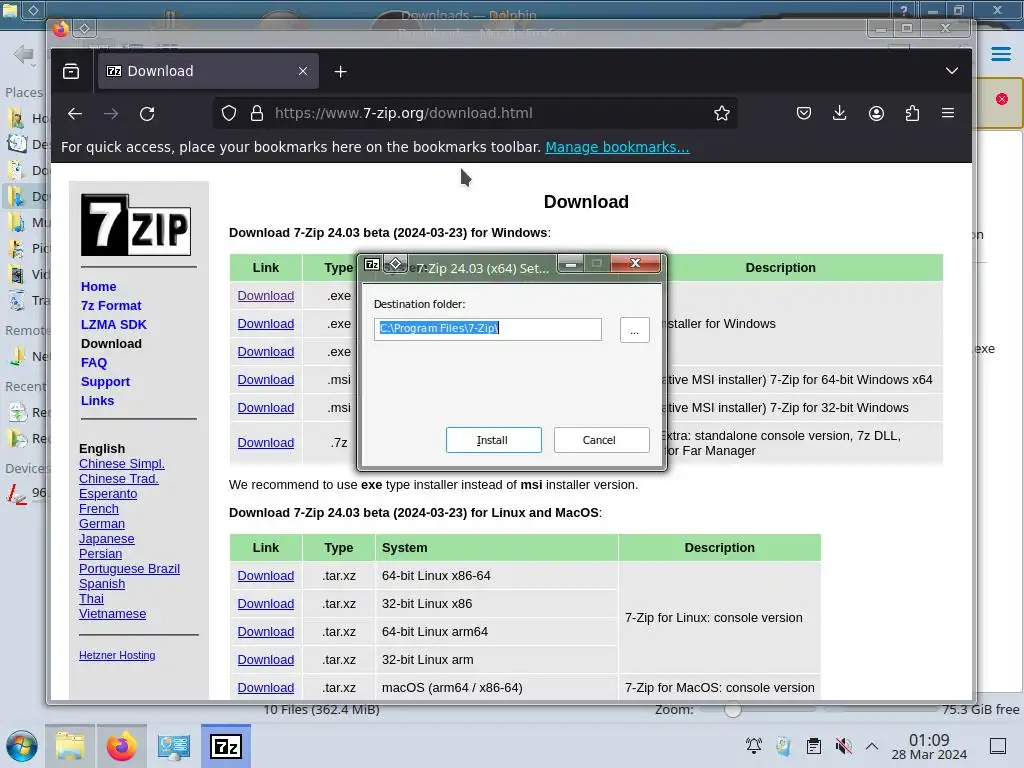Open the tracking protection shield icon
The image size is (1024, 768).
229,114
